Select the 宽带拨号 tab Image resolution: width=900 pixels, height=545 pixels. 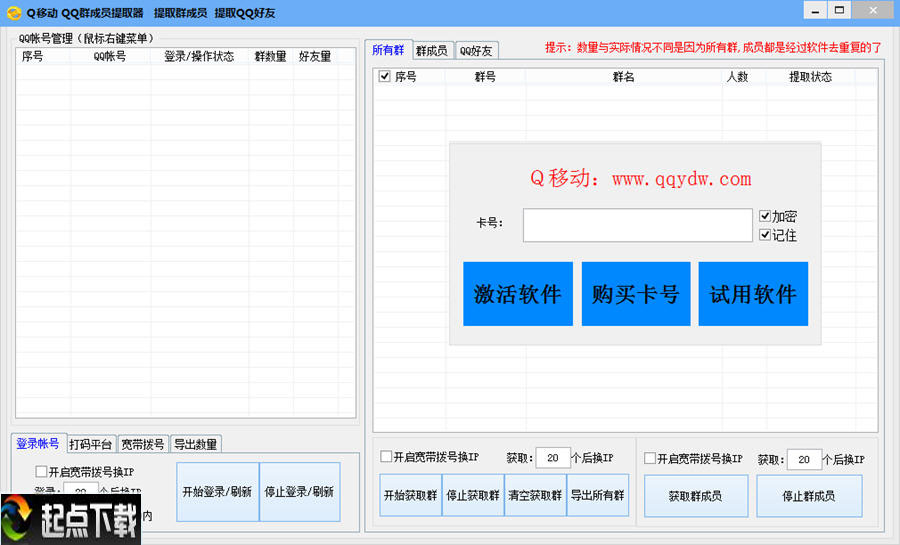click(x=142, y=444)
